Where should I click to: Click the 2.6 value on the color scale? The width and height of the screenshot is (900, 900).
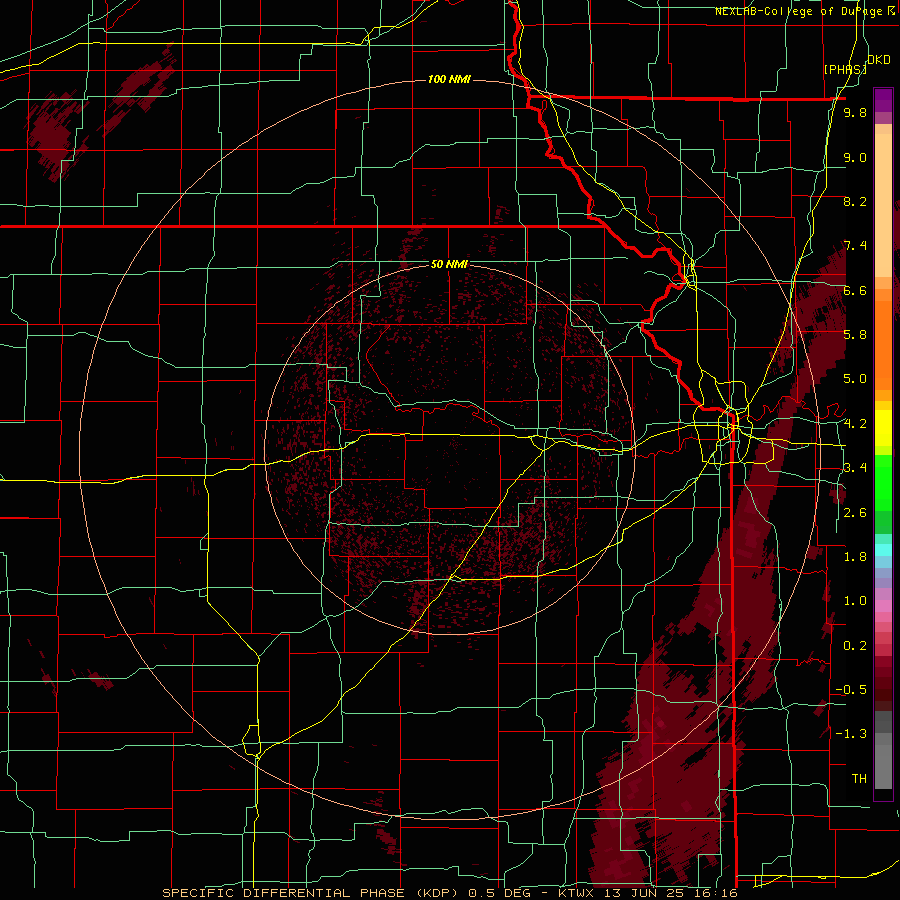(x=855, y=513)
